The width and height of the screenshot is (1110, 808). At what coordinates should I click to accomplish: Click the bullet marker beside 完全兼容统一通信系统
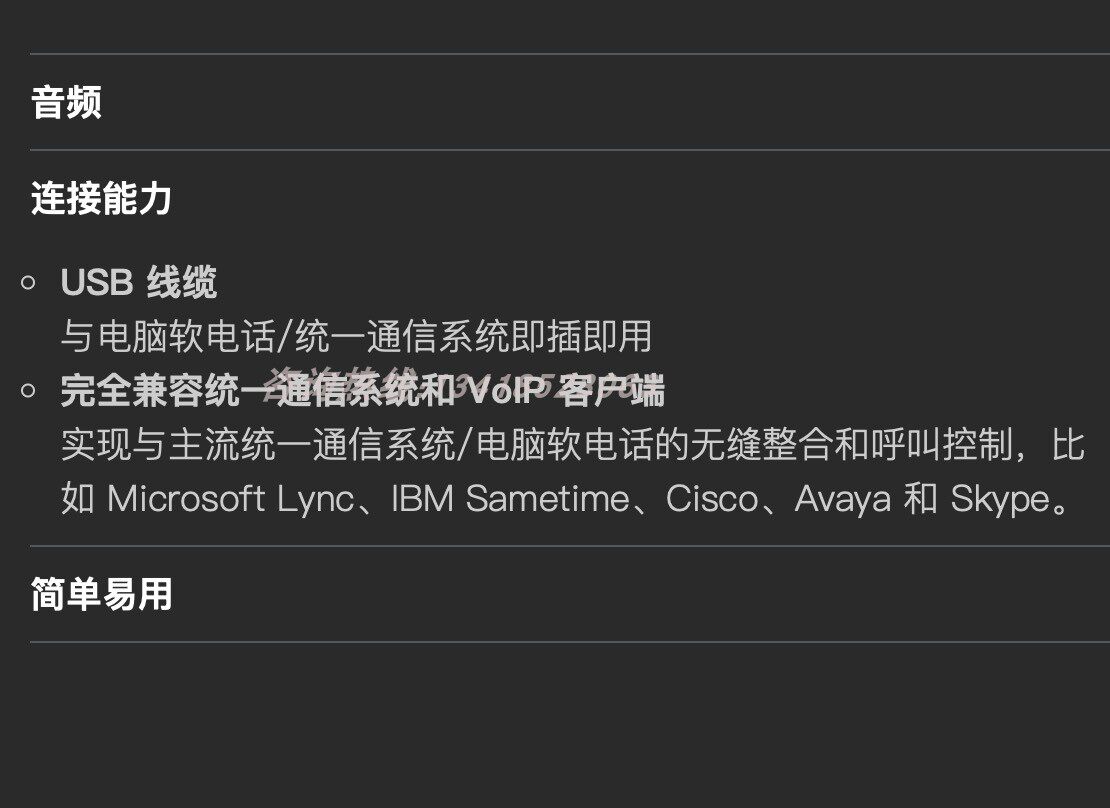pos(29,391)
